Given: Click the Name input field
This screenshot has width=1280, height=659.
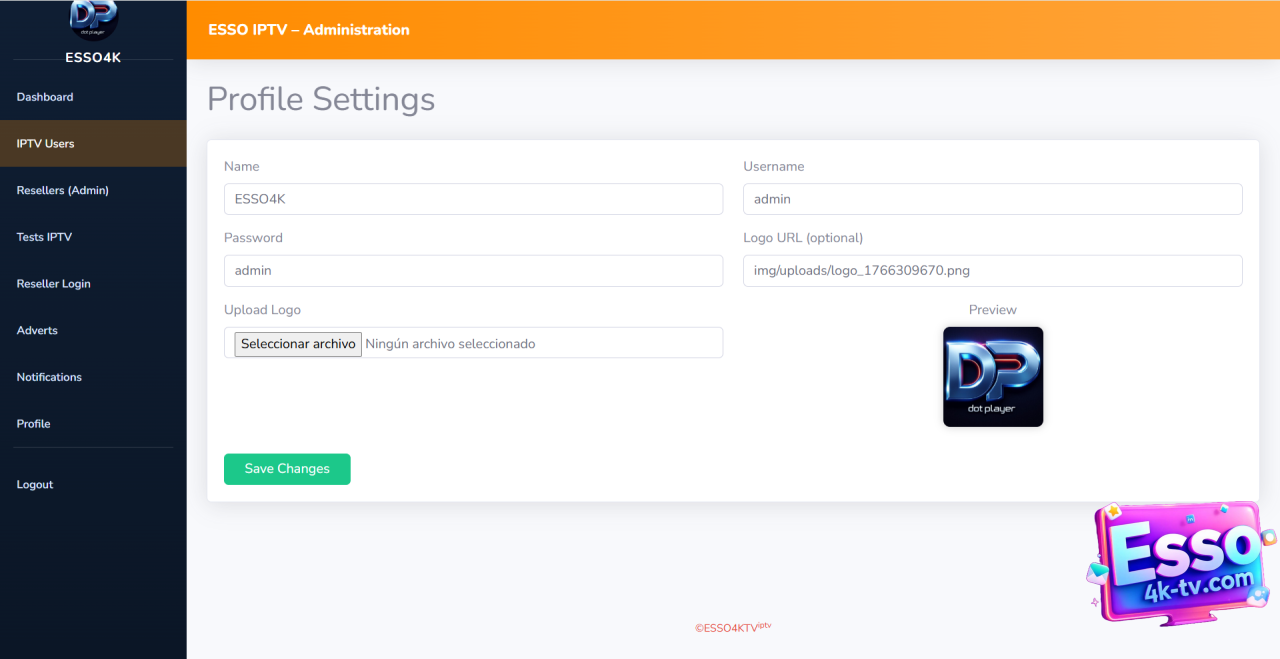Looking at the screenshot, I should pos(473,199).
